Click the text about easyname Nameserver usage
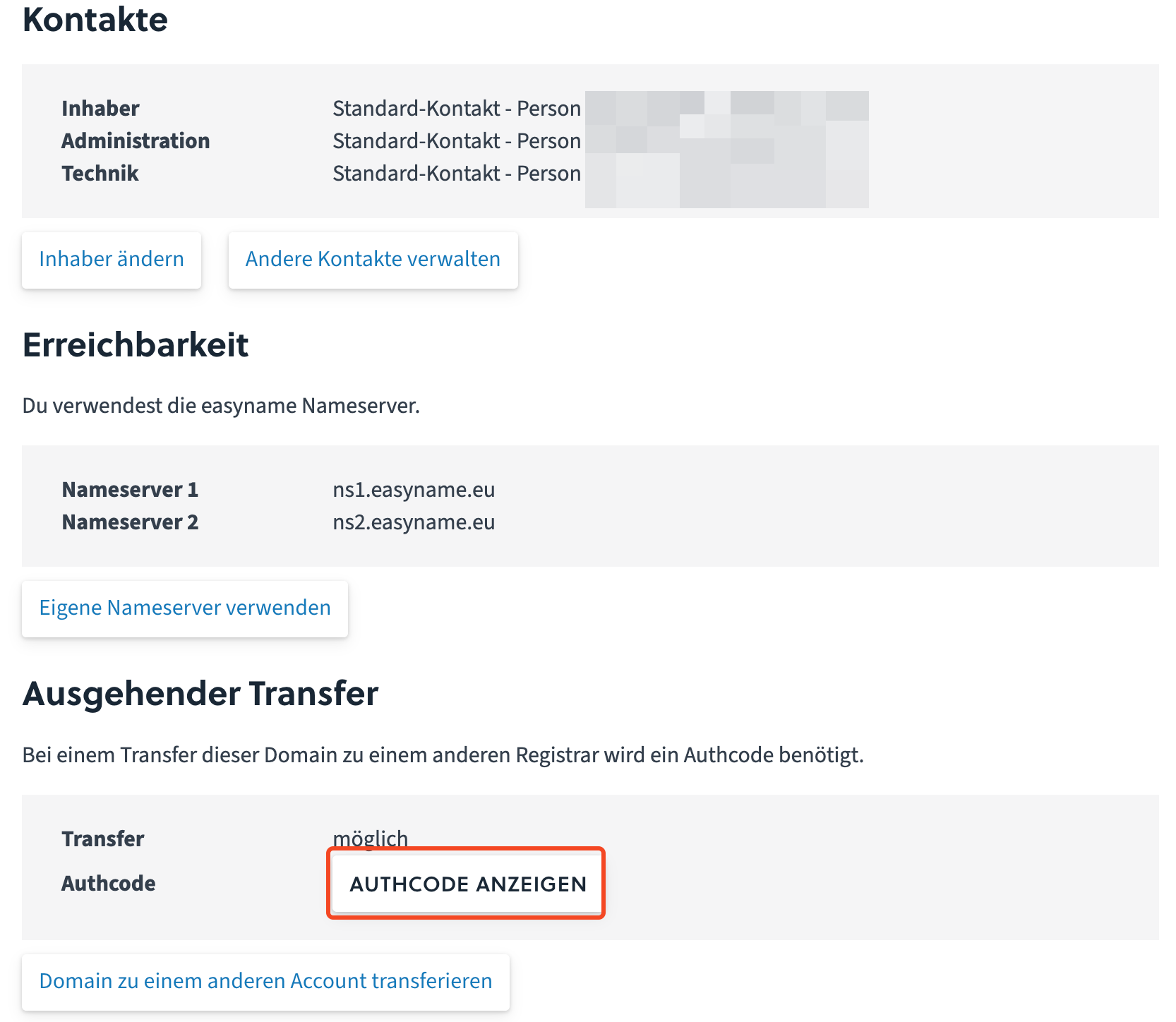 tap(221, 406)
